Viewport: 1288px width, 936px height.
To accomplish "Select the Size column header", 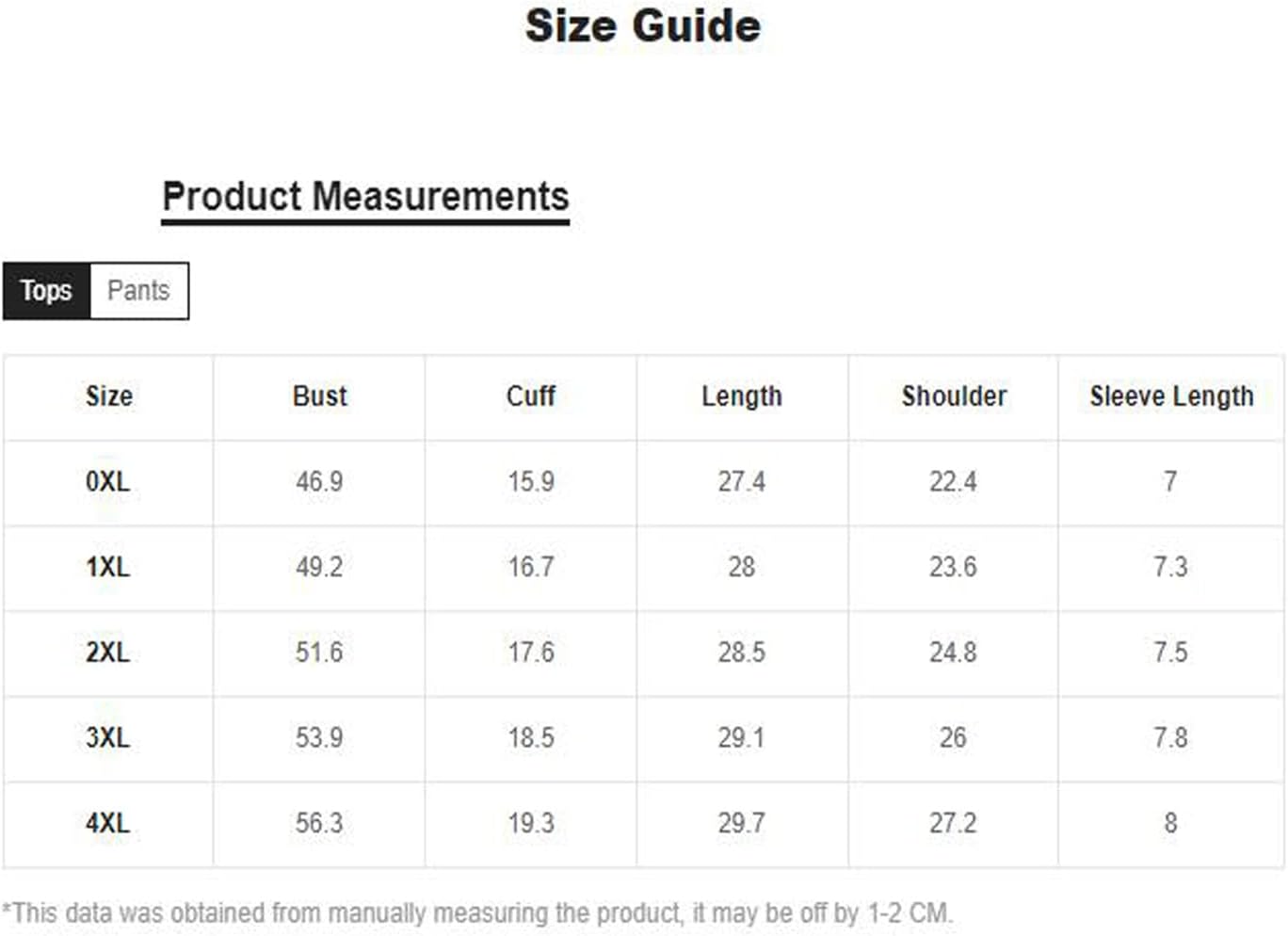I will (109, 396).
